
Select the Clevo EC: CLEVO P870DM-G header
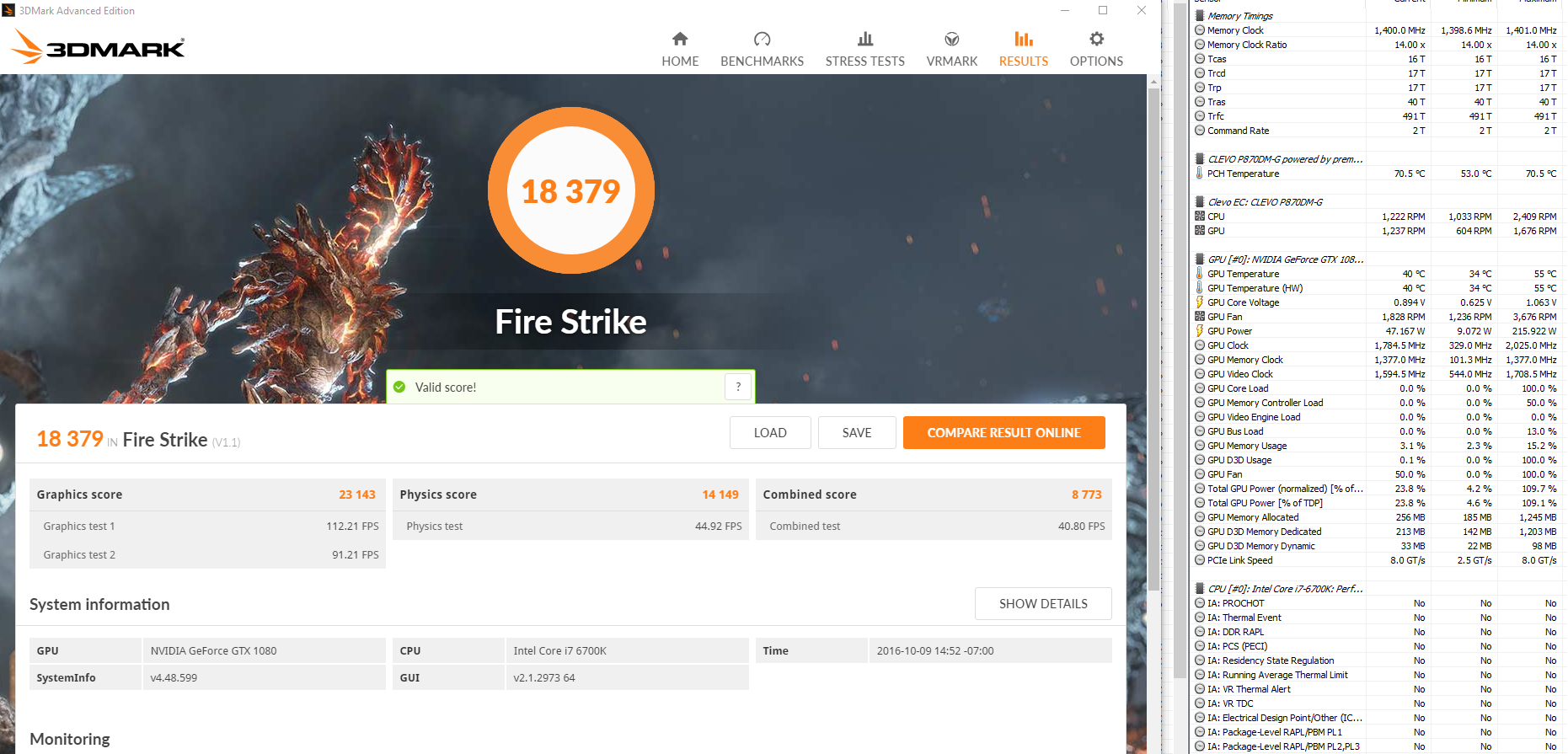click(1265, 202)
